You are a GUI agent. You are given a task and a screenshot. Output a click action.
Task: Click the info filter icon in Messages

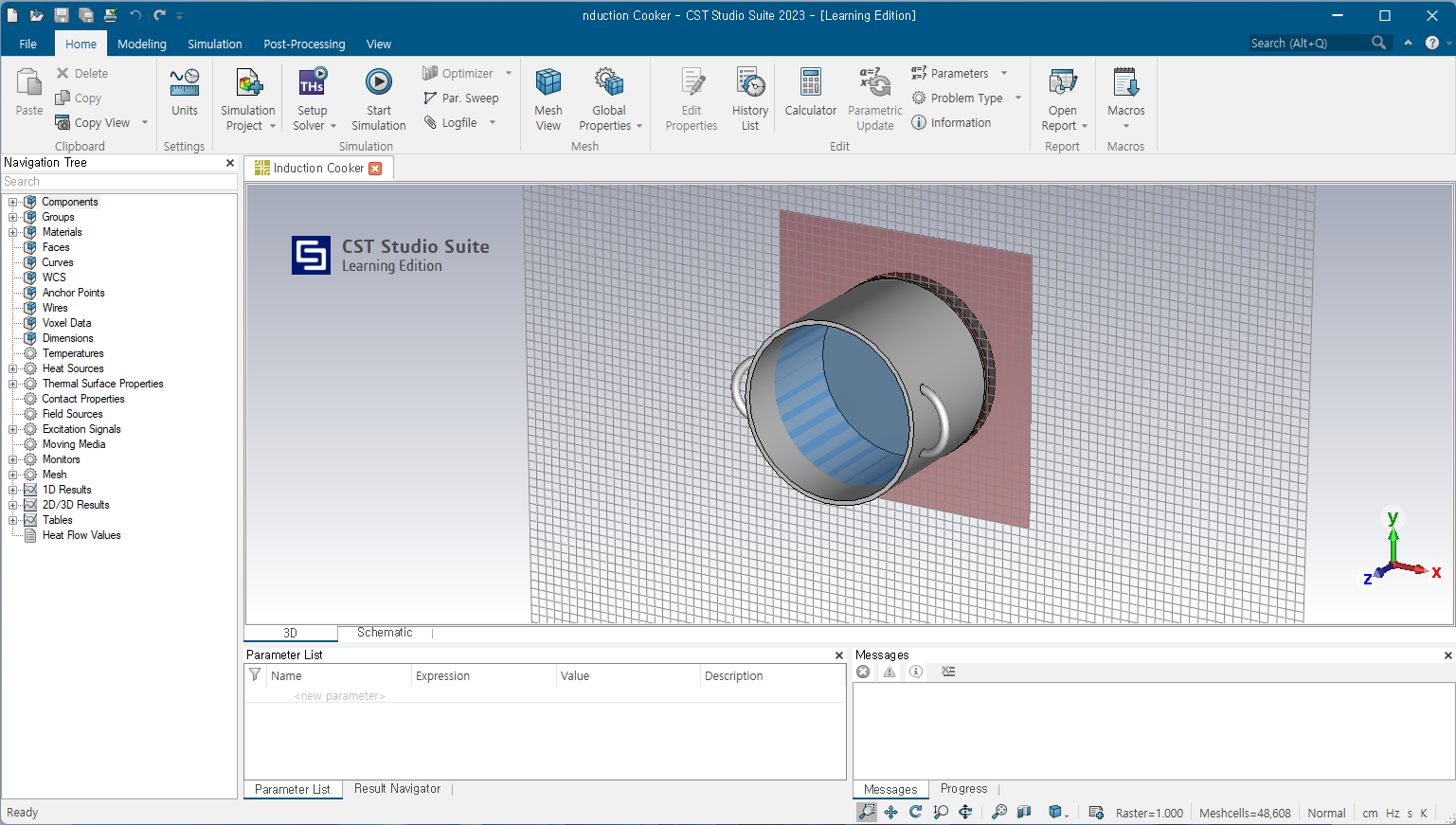pos(916,672)
